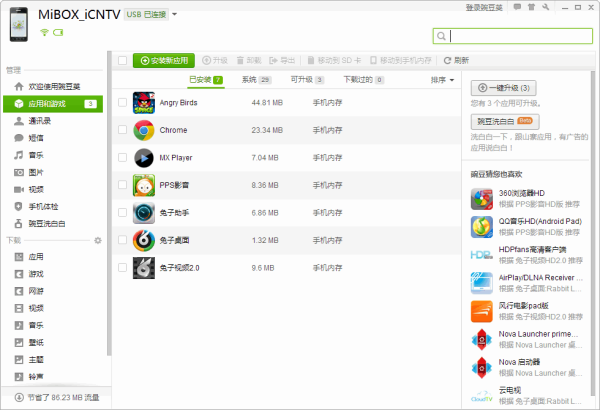Click the 兔子助手 app icon
Image resolution: width=600 pixels, height=410 pixels.
tap(144, 213)
